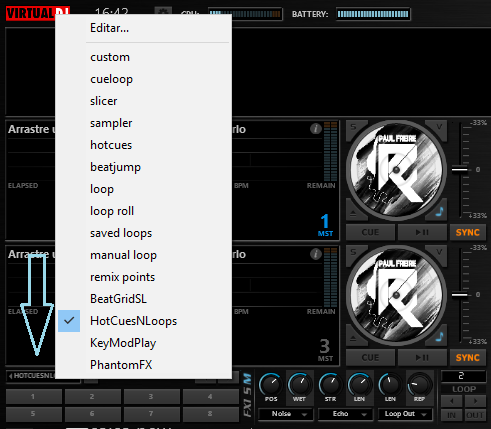The width and height of the screenshot is (491, 429).
Task: Open the Noise effect dropdown
Action: 286,414
